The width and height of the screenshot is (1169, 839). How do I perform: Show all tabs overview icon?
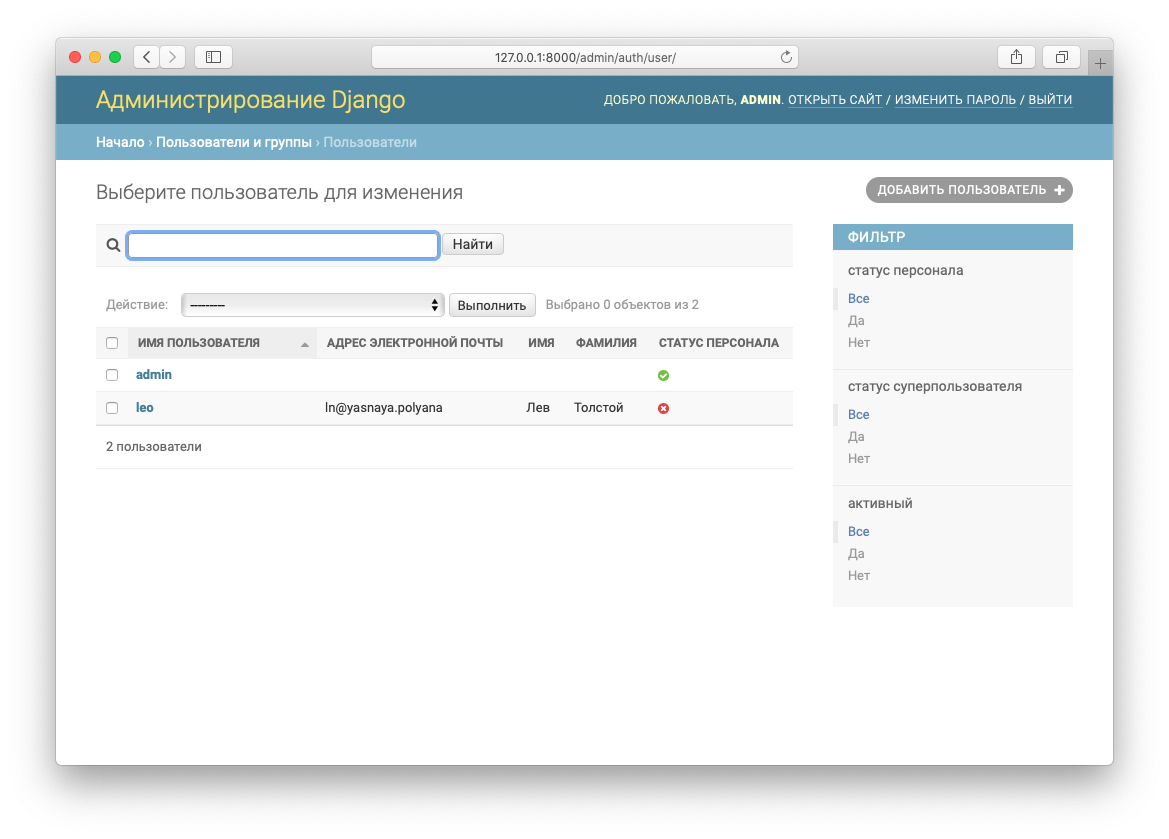tap(1062, 57)
